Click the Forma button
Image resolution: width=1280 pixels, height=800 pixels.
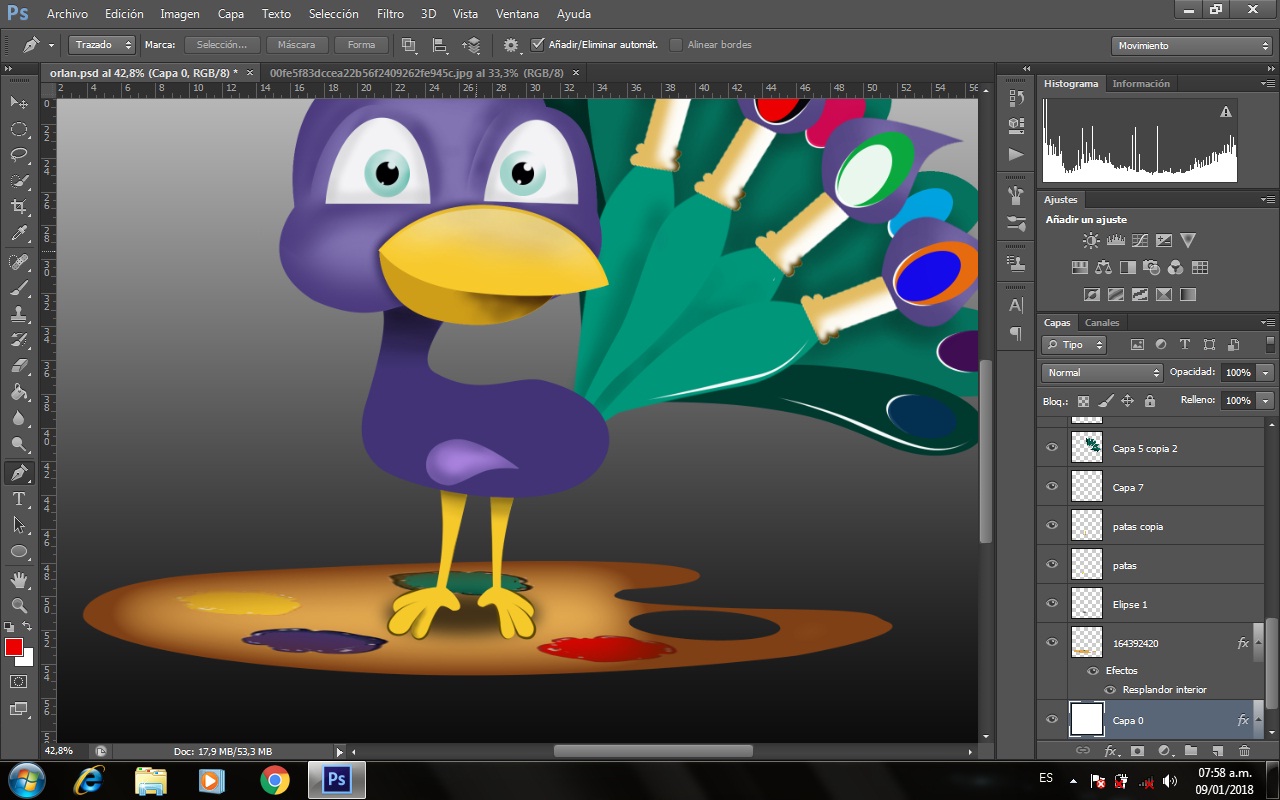click(361, 45)
